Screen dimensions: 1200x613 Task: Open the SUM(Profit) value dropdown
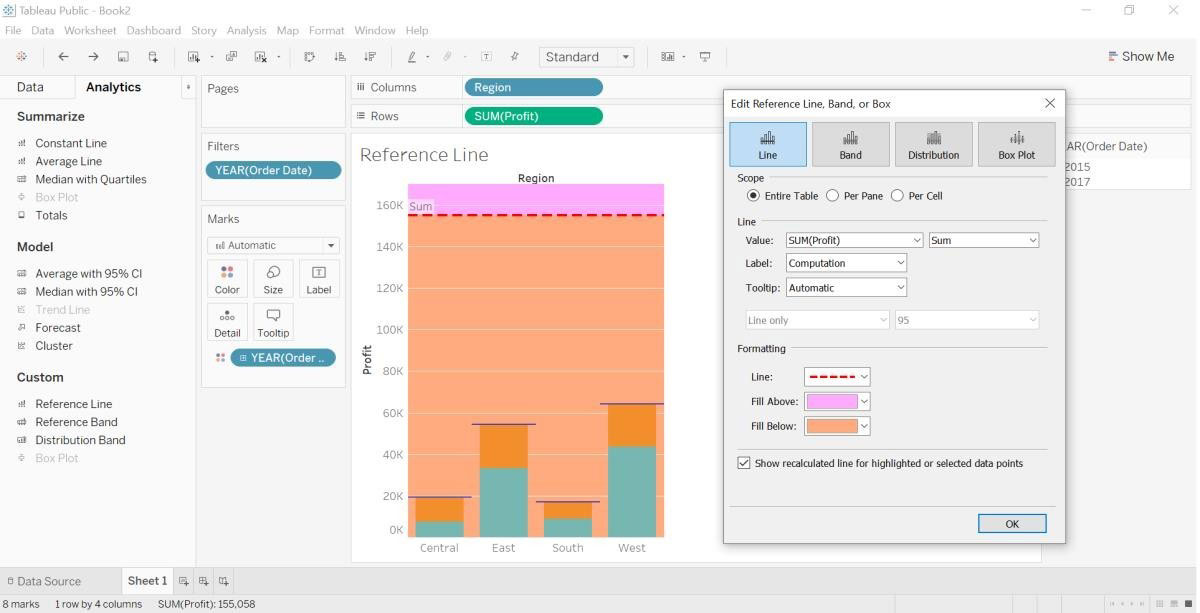coord(854,240)
